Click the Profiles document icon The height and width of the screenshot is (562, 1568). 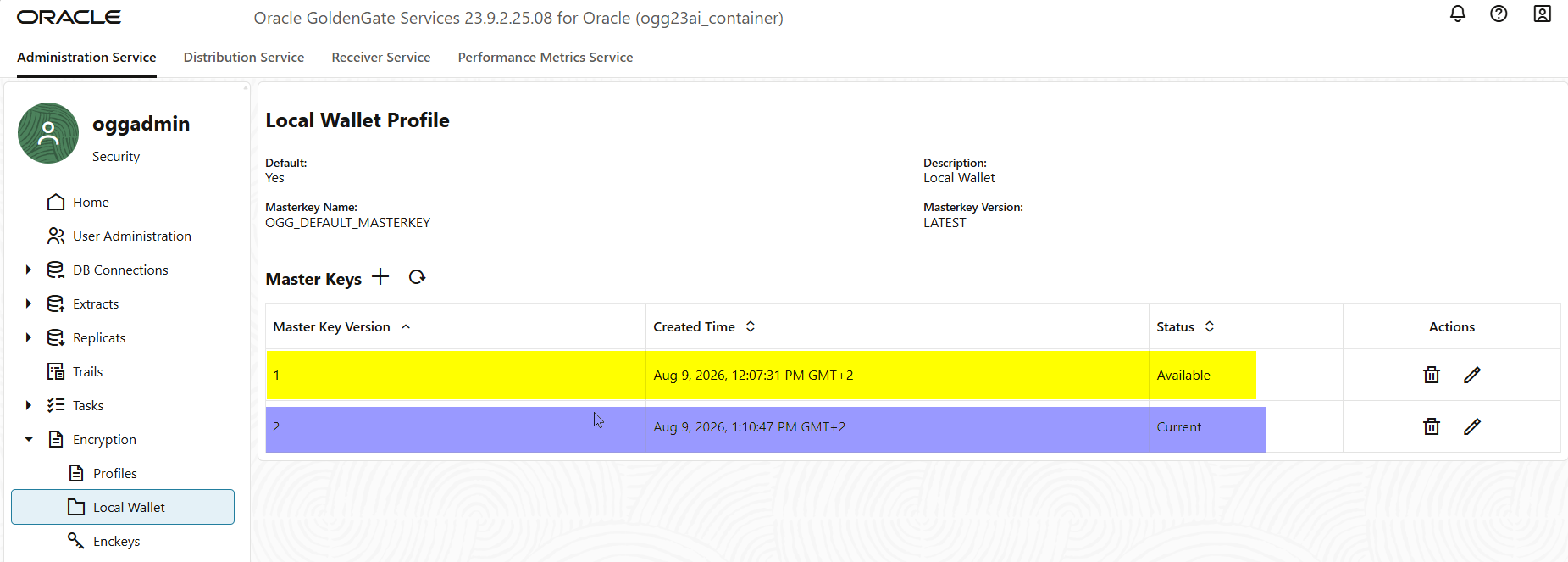76,473
